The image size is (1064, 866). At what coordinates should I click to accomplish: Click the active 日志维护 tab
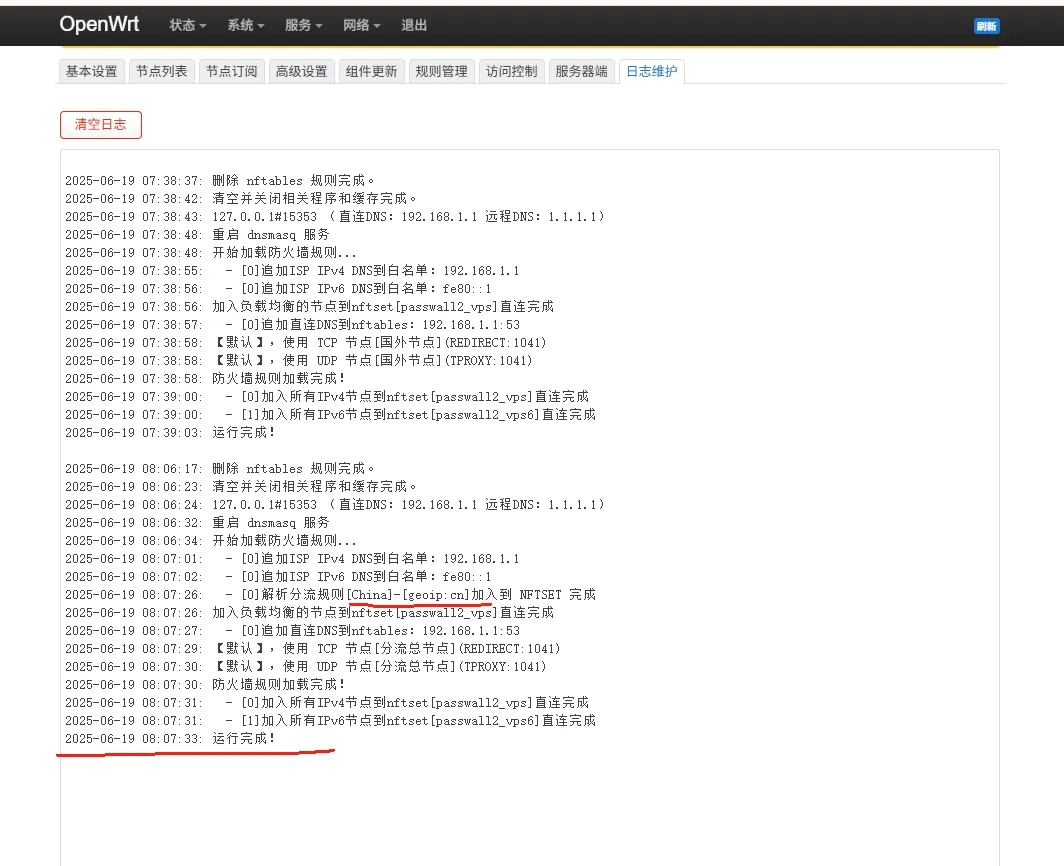click(x=651, y=71)
